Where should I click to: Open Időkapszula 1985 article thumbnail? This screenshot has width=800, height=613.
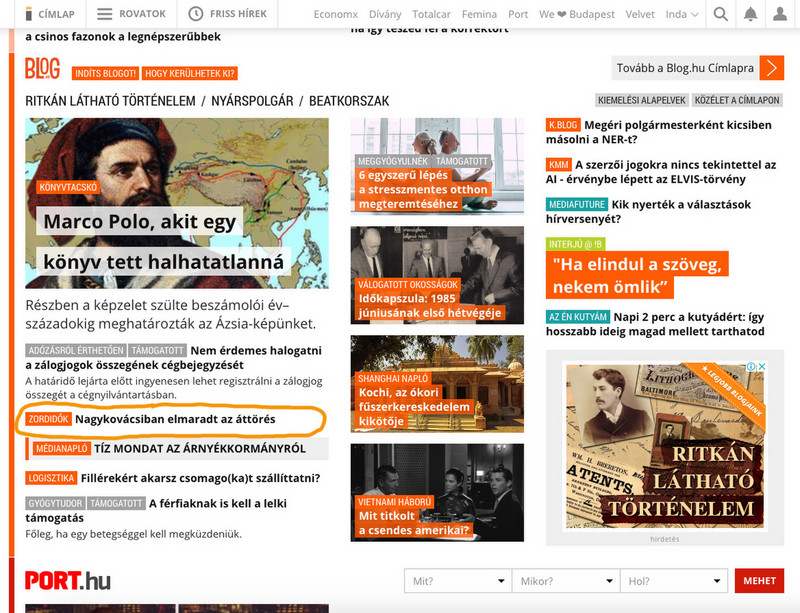click(437, 275)
